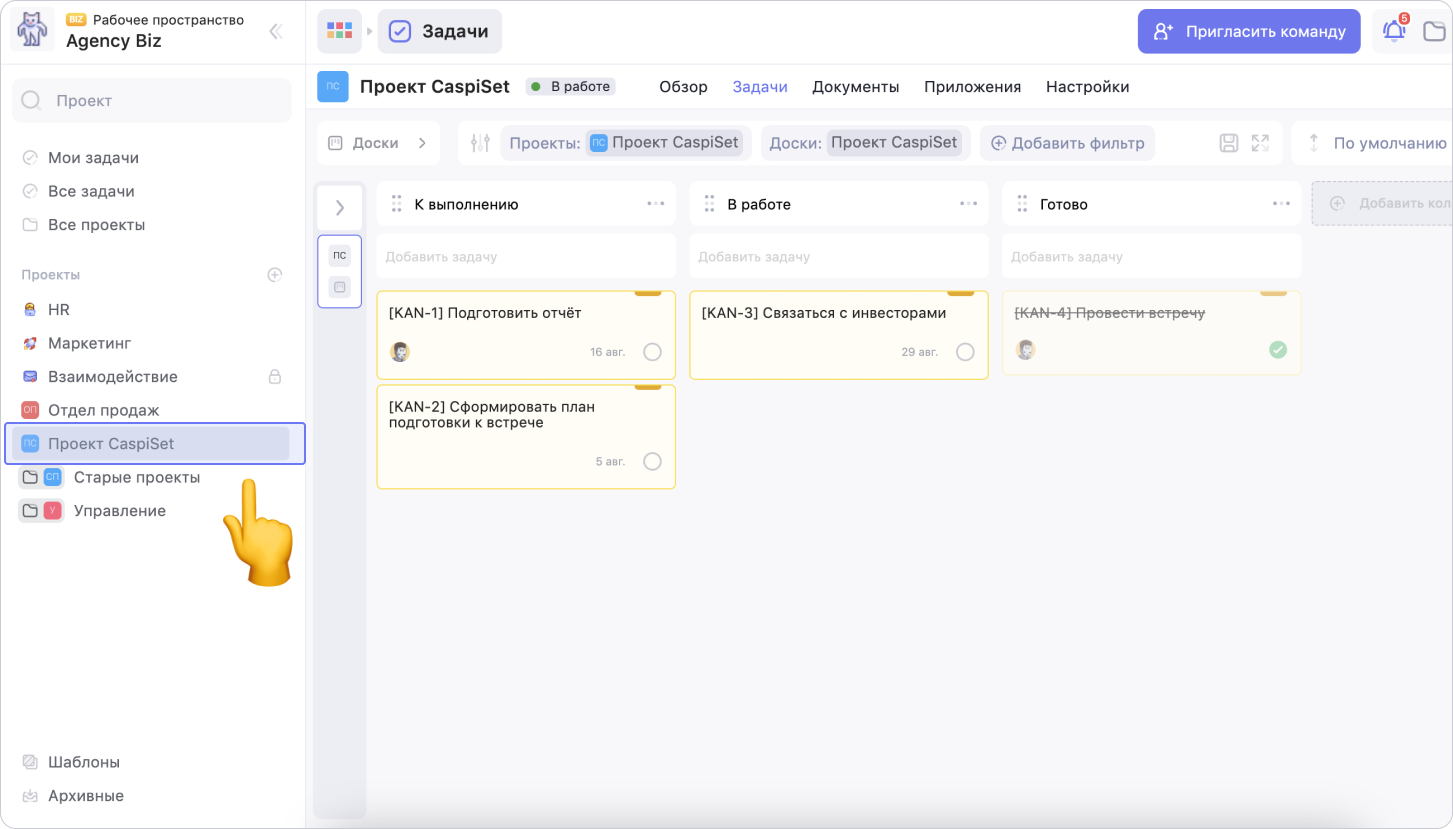Expand the Доски view selector
Viewport: 1453px width, 829px height.
click(378, 143)
